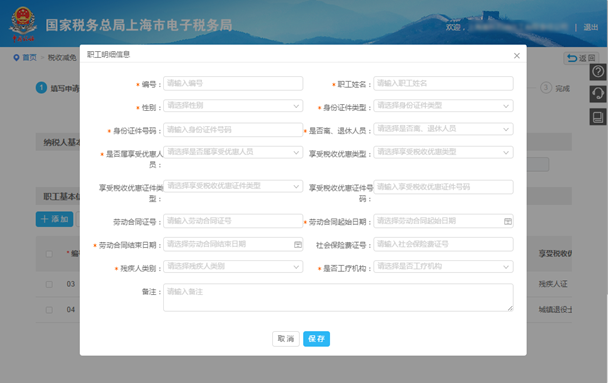Image resolution: width=608 pixels, height=384 pixels.
Task: Open the 享受税收优惠证件类型 dropdown
Action: [233, 187]
